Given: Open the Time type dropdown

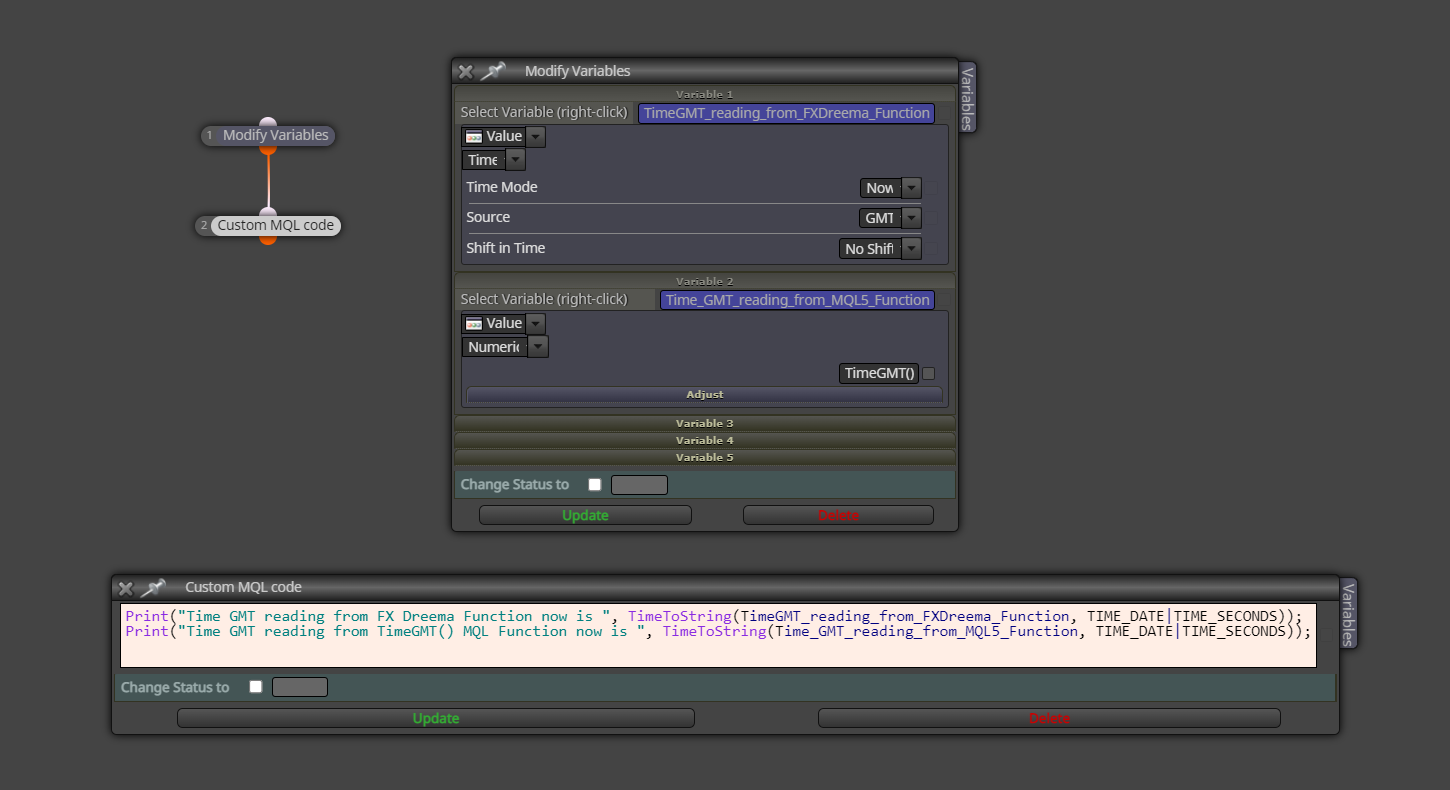Looking at the screenshot, I should click(515, 160).
